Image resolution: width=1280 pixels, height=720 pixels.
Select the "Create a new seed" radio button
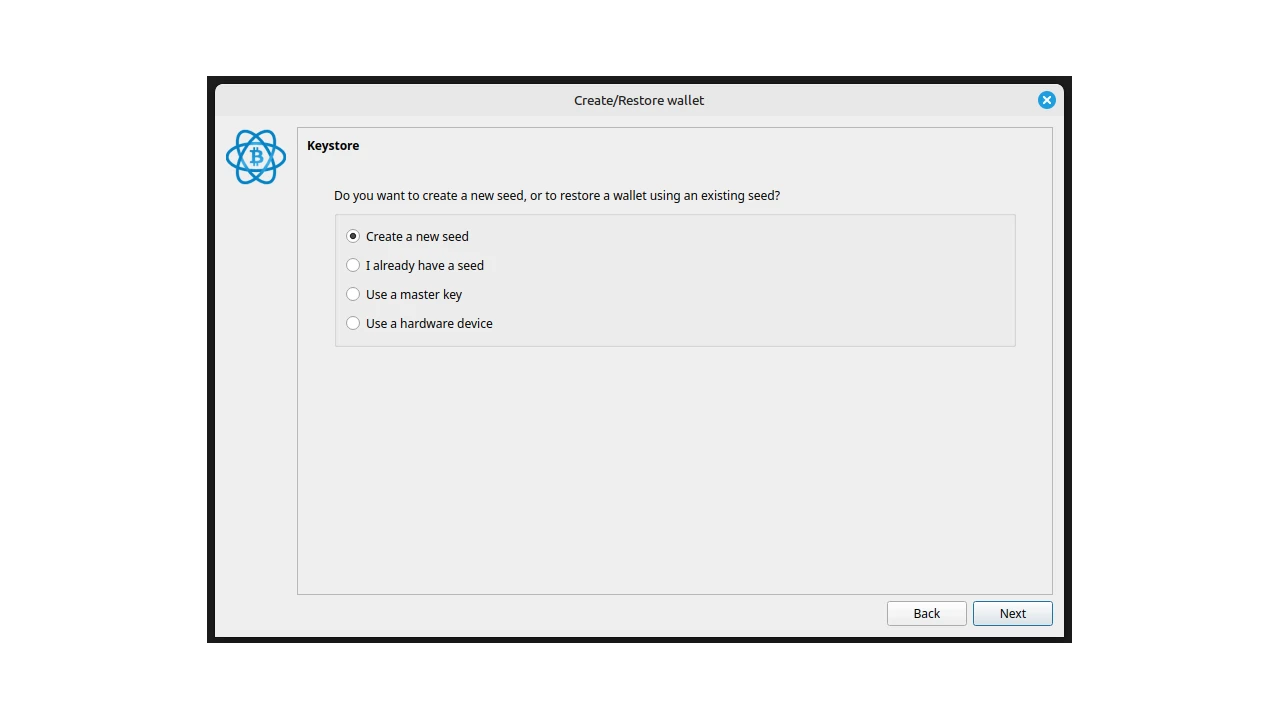(353, 236)
